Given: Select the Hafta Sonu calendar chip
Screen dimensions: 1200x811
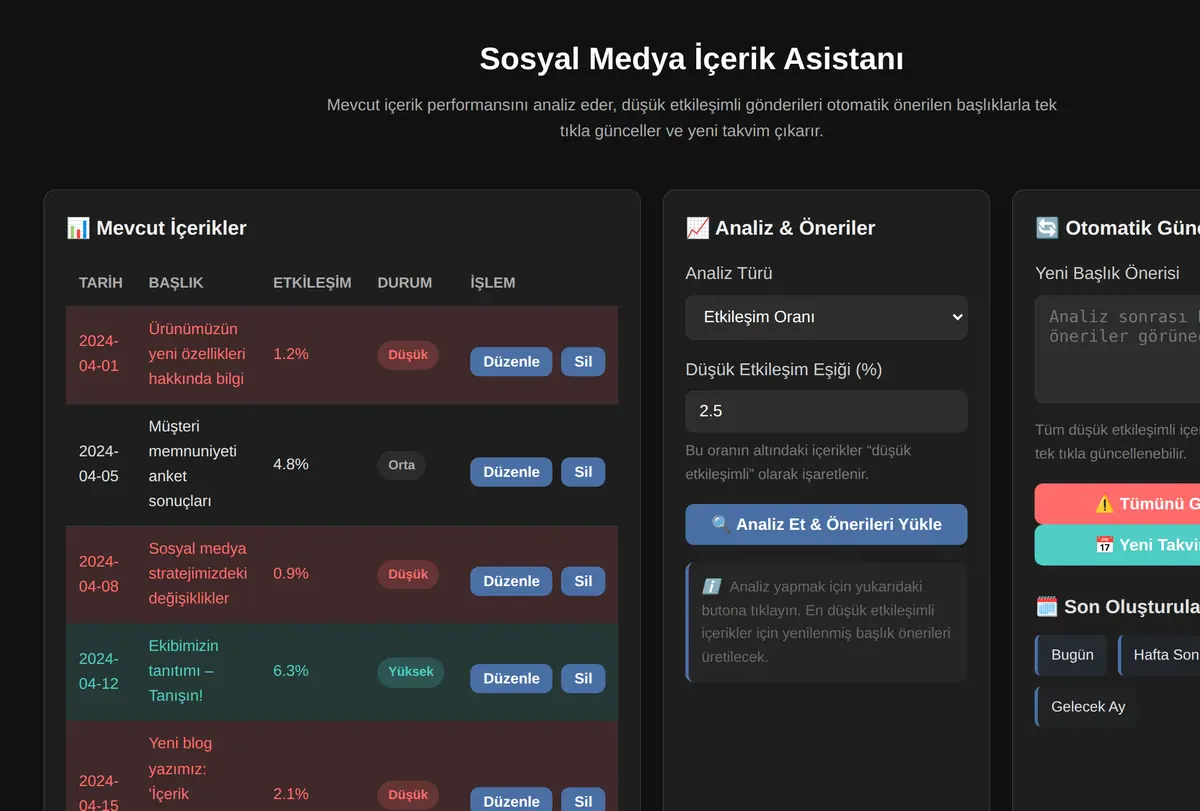Looking at the screenshot, I should click(x=1160, y=655).
